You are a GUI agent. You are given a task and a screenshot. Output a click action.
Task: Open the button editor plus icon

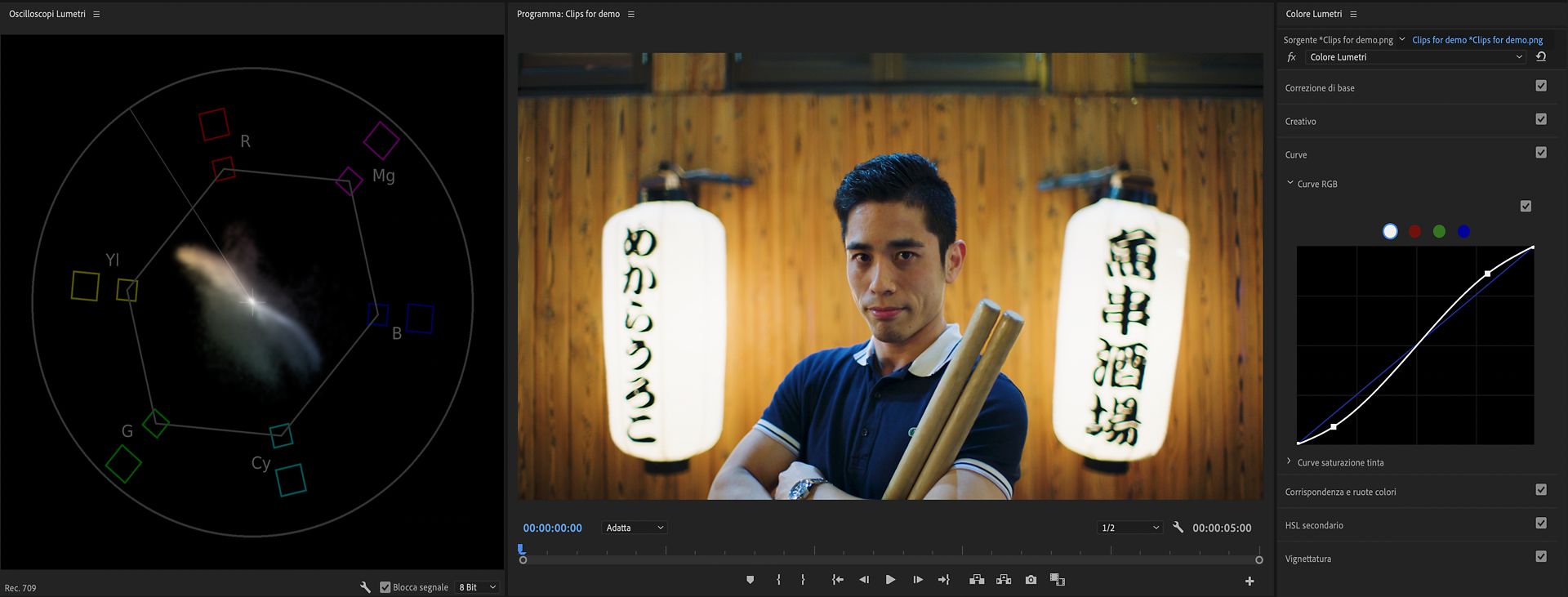[1249, 581]
